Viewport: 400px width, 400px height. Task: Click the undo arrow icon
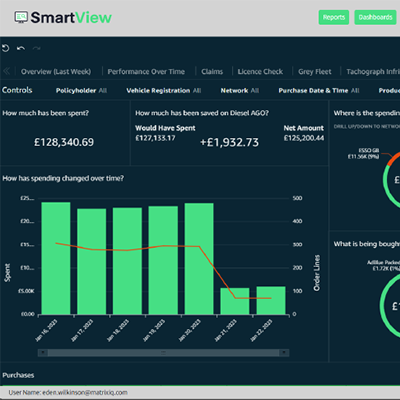21,49
